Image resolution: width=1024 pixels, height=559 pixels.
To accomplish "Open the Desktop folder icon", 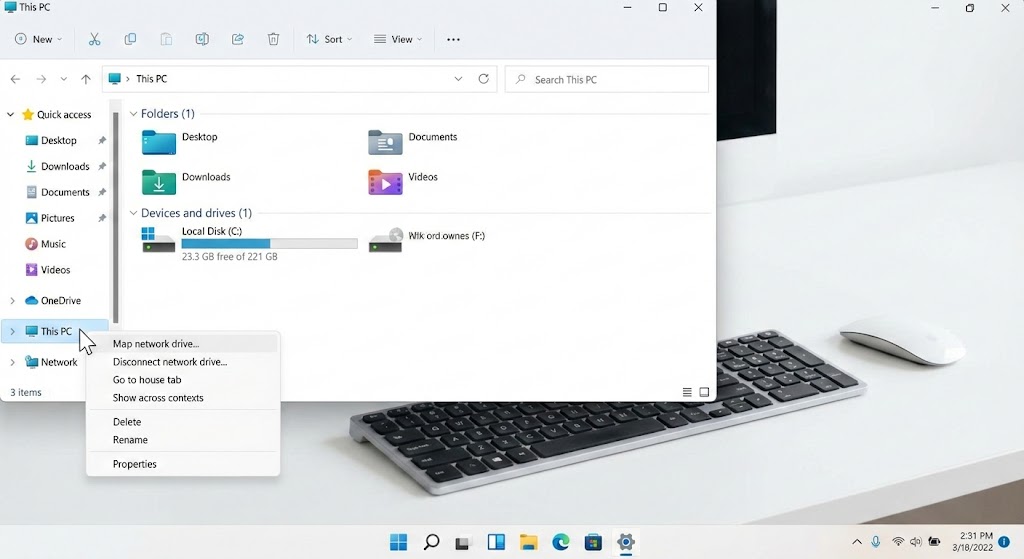I will [159, 142].
